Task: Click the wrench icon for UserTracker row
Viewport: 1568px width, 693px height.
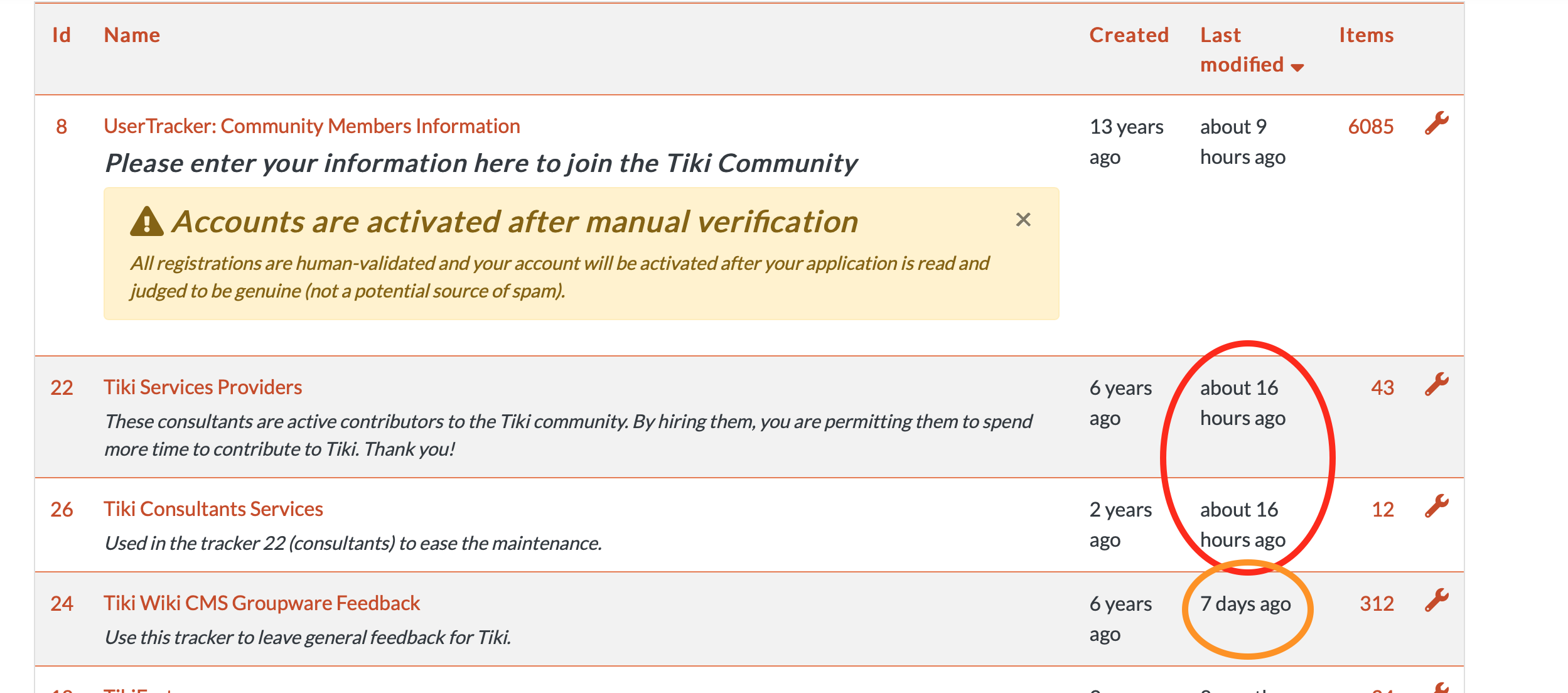Action: point(1436,123)
